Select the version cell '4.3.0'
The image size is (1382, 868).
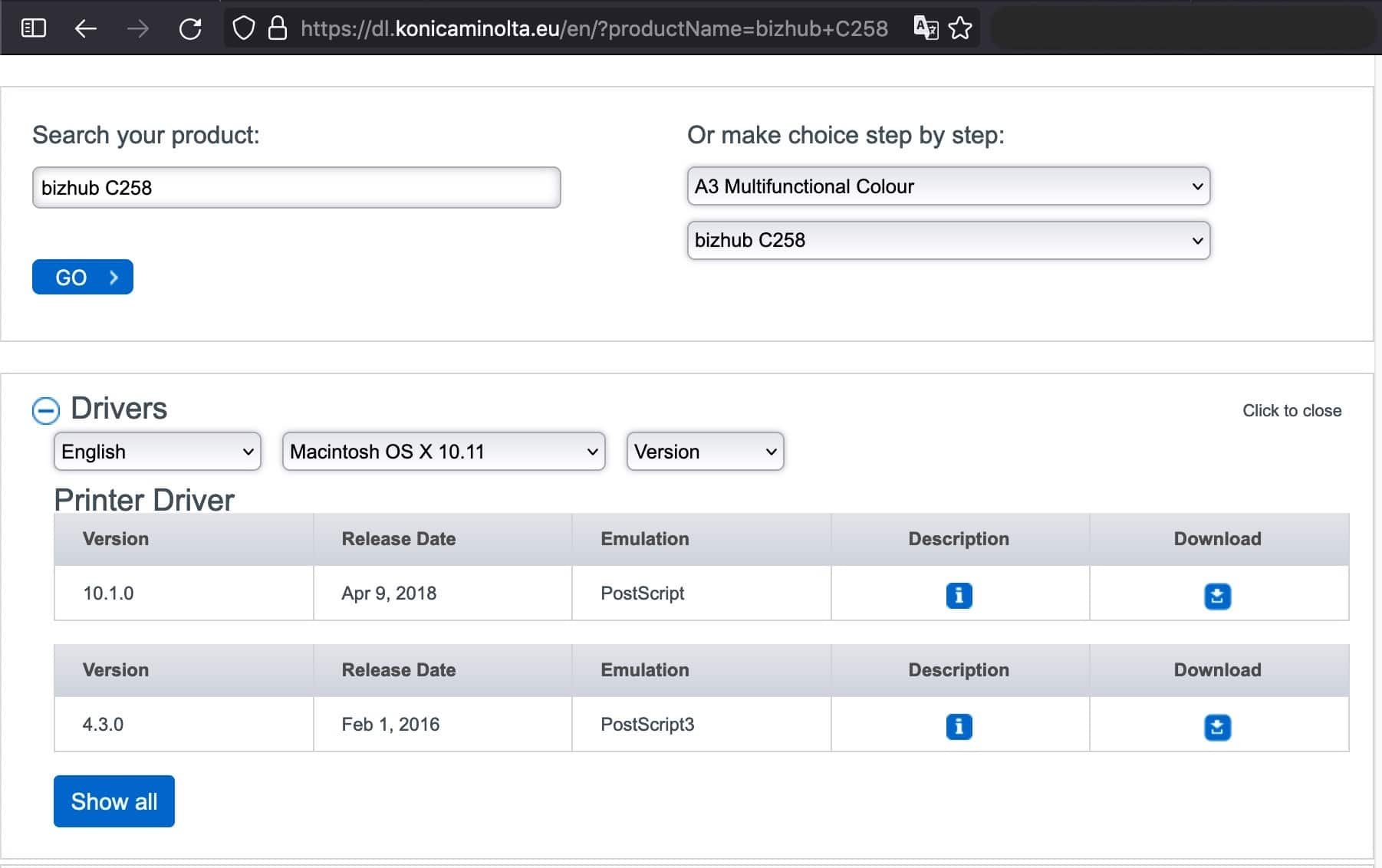(x=103, y=725)
